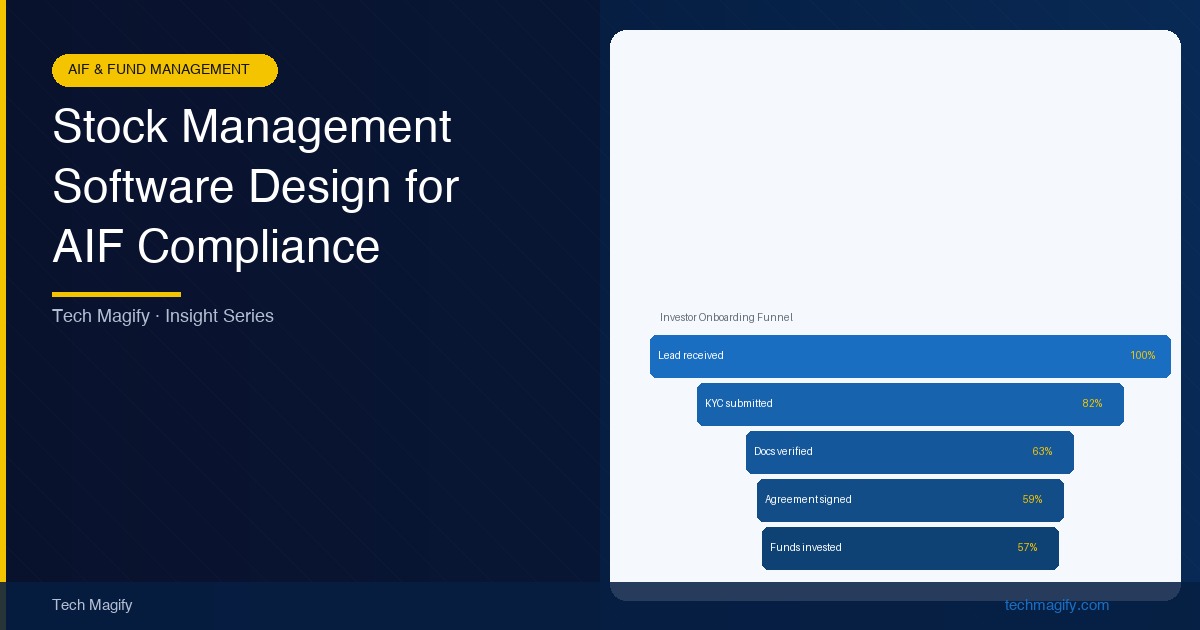
Task: Select the KYC submitted funnel bar
Action: 909,404
